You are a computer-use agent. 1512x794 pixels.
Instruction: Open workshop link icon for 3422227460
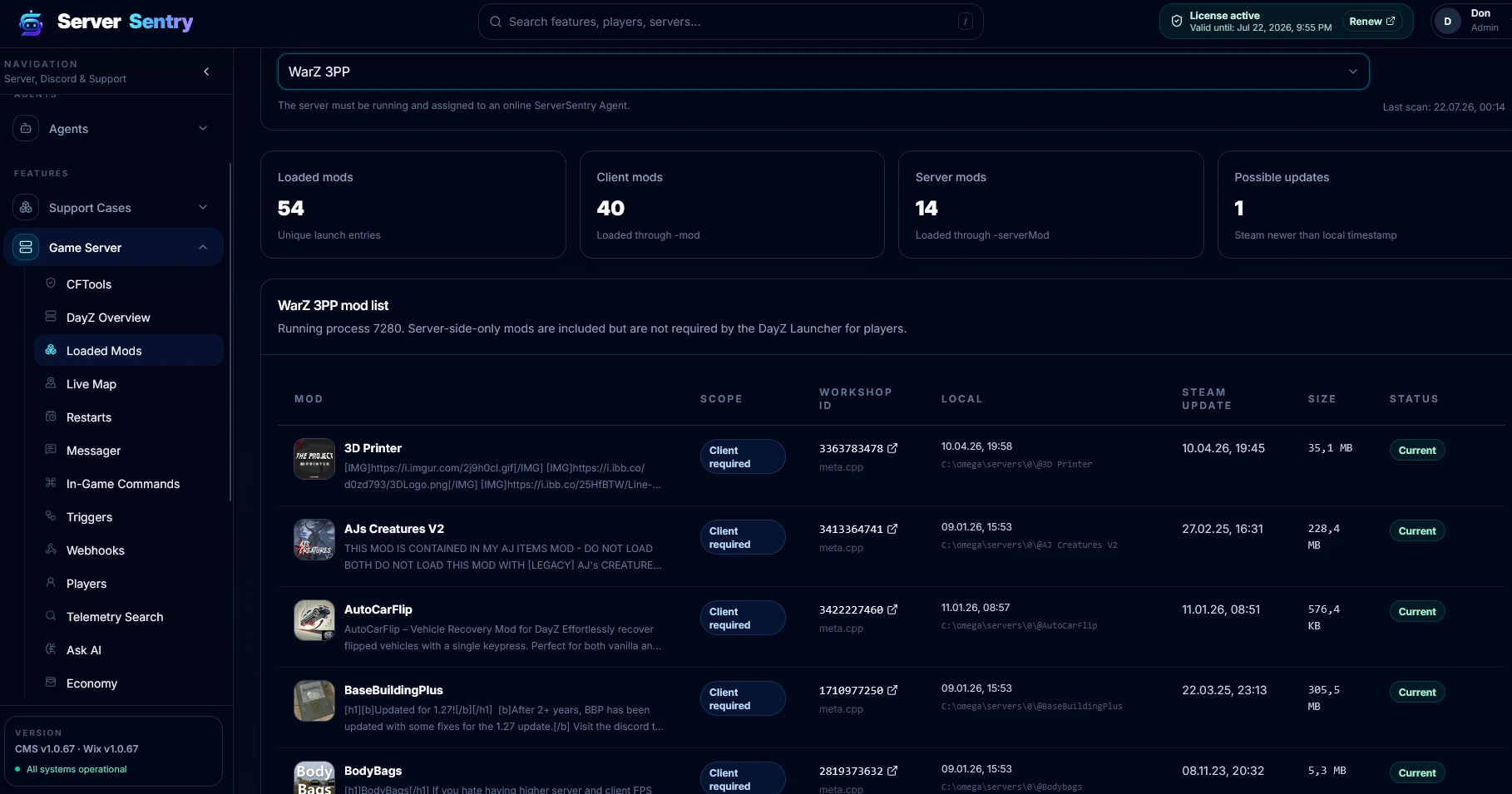pos(892,609)
